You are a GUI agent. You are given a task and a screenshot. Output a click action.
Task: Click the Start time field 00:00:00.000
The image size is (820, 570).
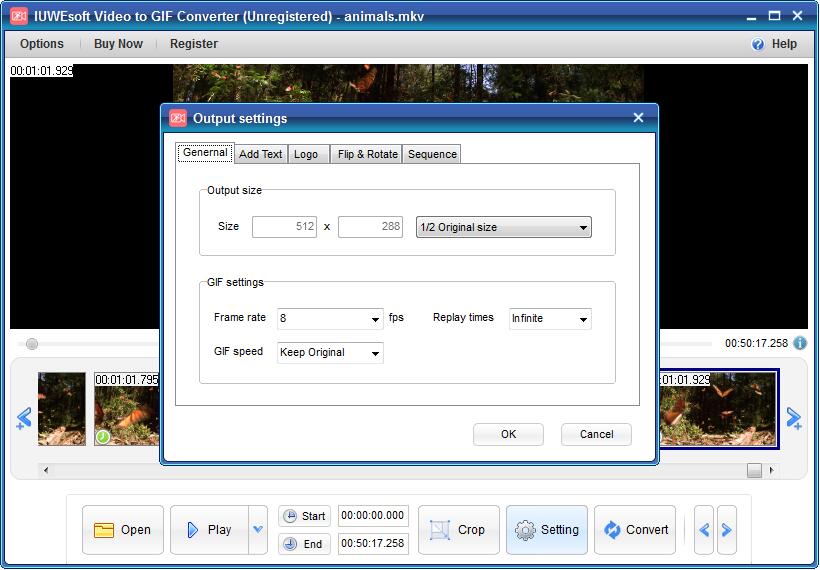point(373,516)
